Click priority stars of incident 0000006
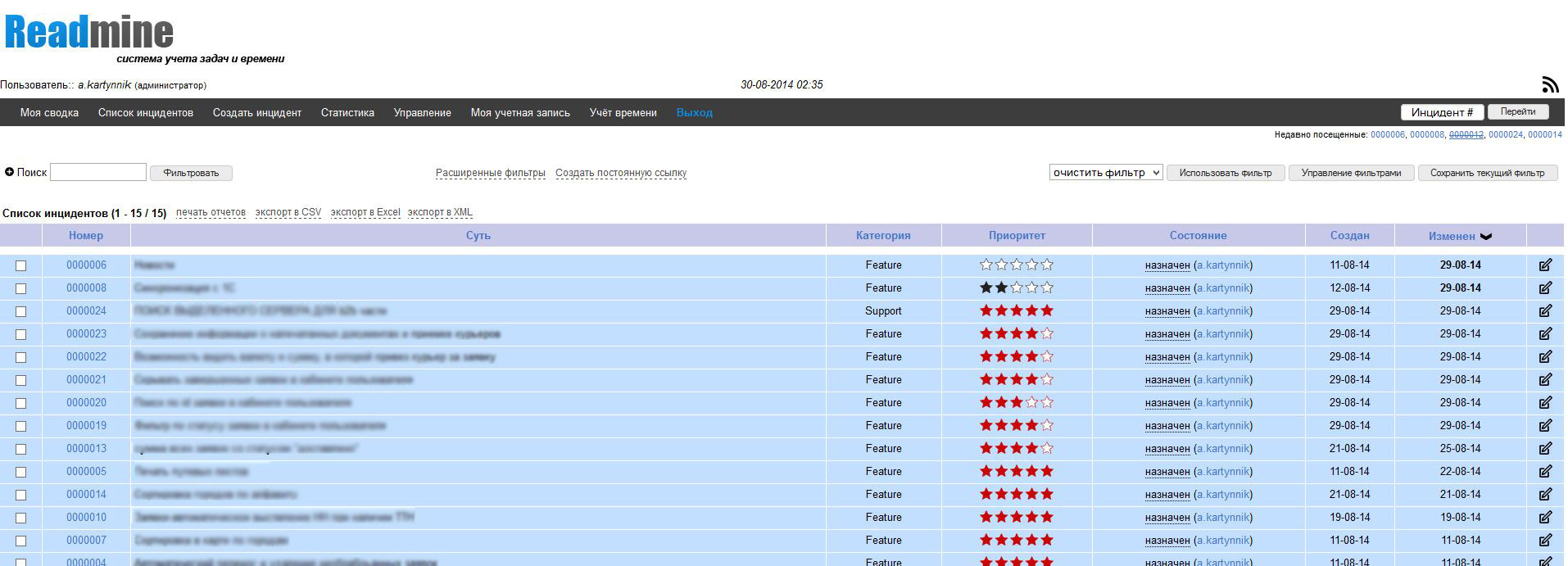 [1017, 265]
